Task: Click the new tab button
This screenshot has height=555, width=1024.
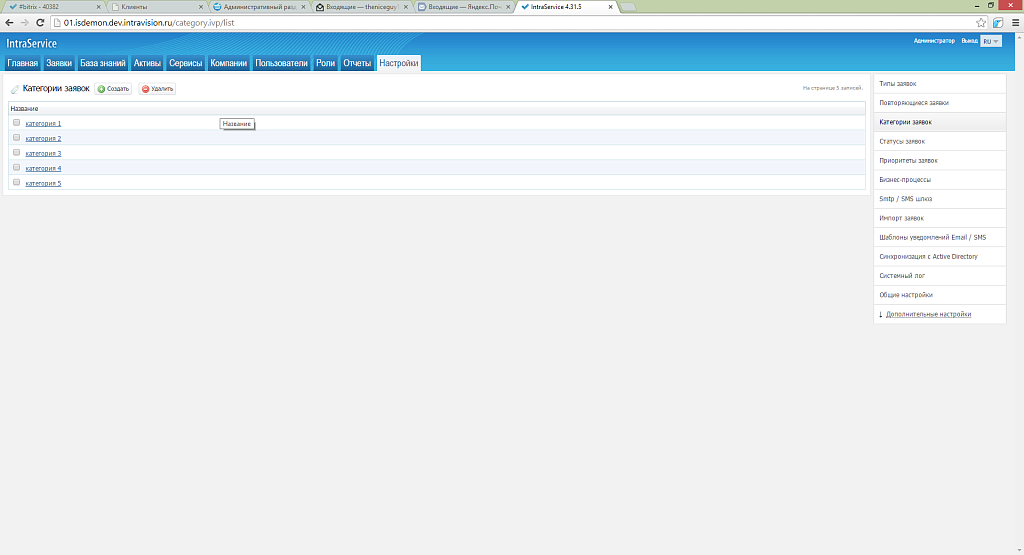Action: click(x=628, y=7)
